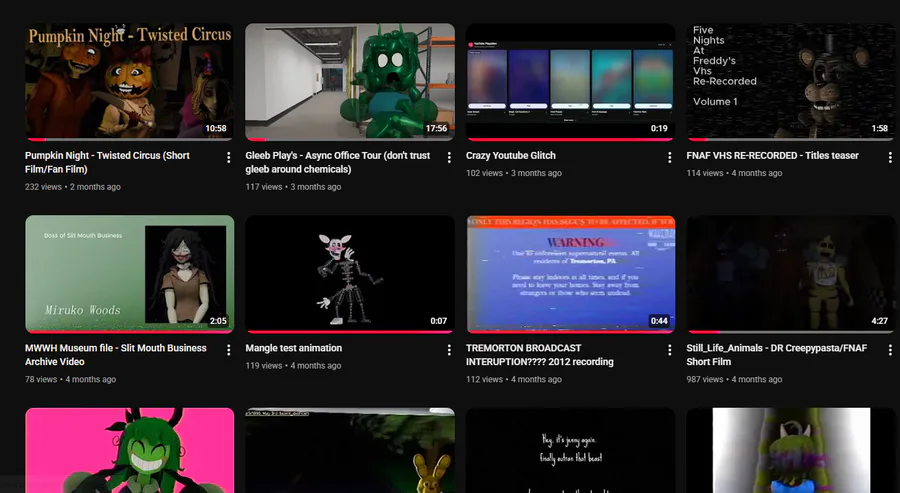Open options menu for Mangle test animation

coord(449,350)
